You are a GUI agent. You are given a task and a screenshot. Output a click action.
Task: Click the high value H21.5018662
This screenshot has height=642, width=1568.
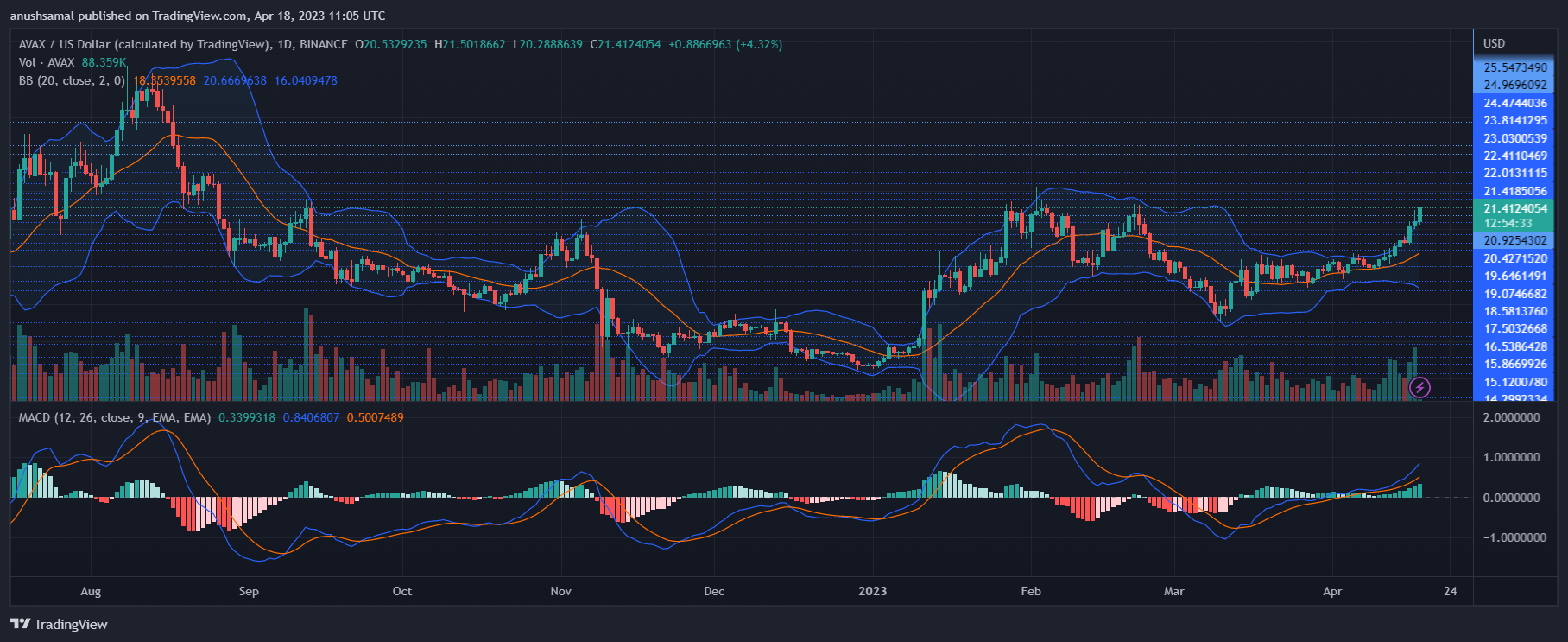[470, 44]
